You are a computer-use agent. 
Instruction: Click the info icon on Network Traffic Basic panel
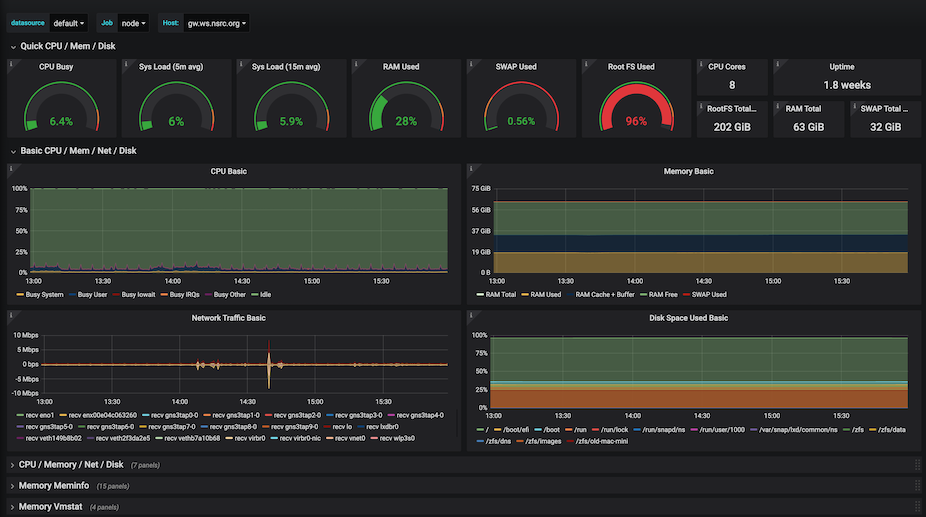(x=11, y=314)
